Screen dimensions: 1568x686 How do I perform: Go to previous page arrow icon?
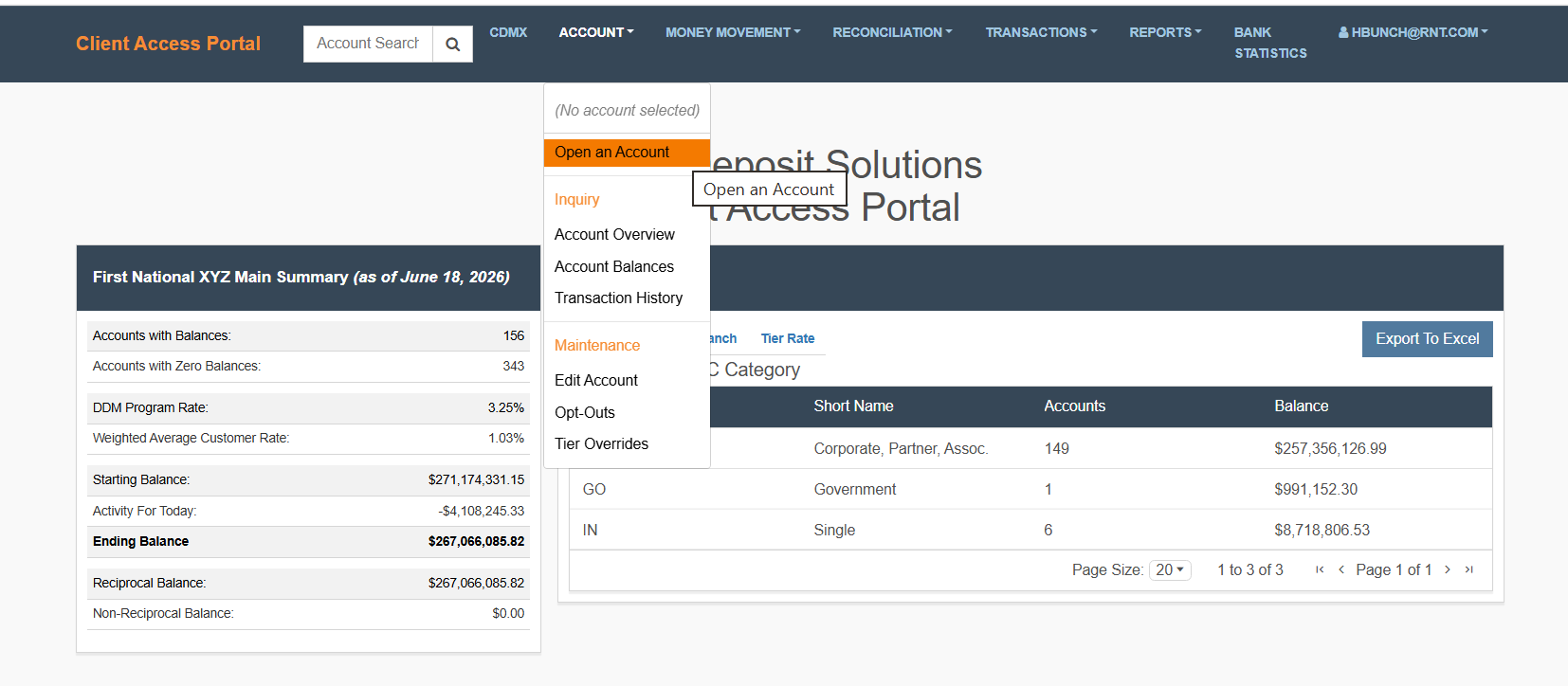pos(1341,569)
